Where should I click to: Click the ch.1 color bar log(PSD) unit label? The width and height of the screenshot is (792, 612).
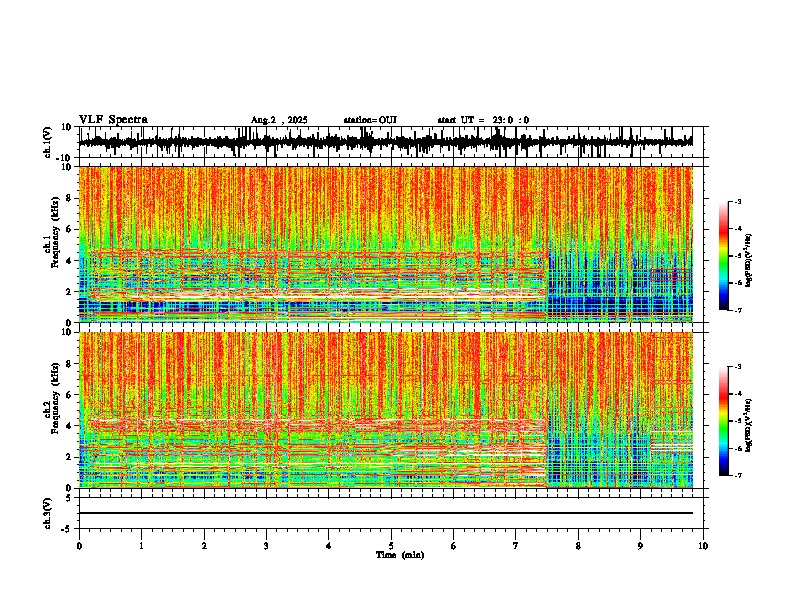[749, 261]
